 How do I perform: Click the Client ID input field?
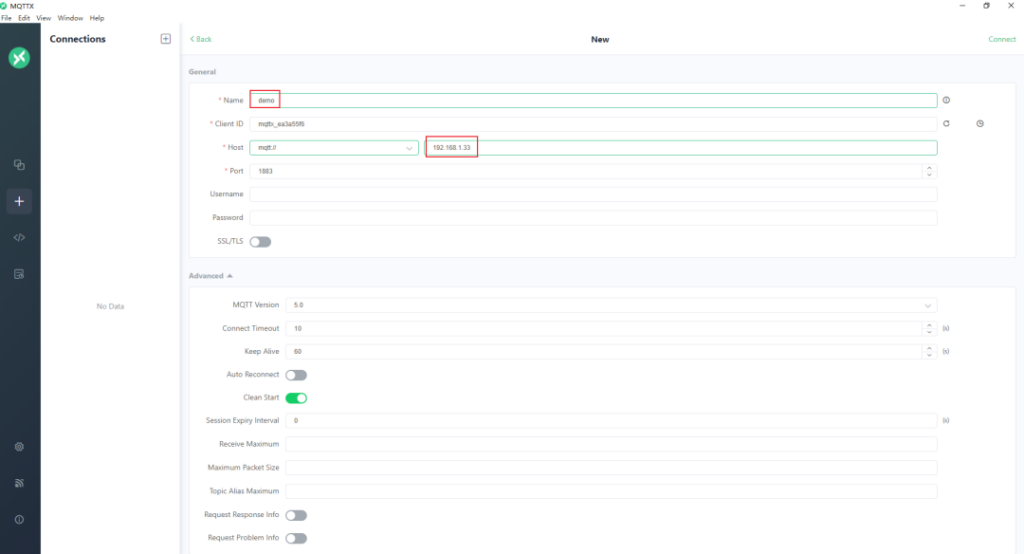pos(593,123)
